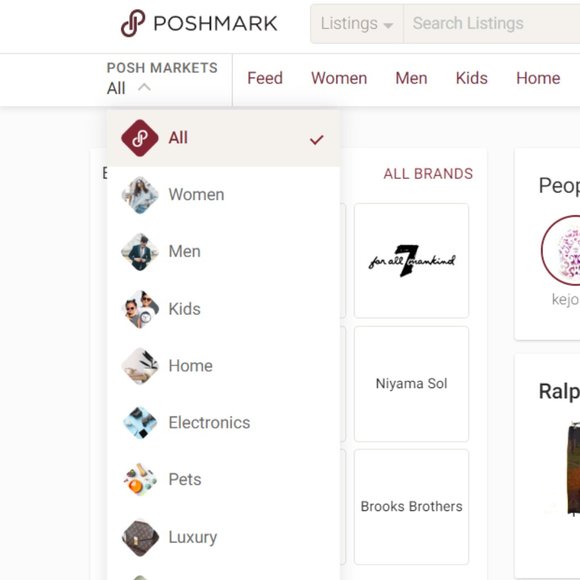The image size is (580, 580).
Task: Click the Poshmark logo icon
Action: (x=132, y=23)
